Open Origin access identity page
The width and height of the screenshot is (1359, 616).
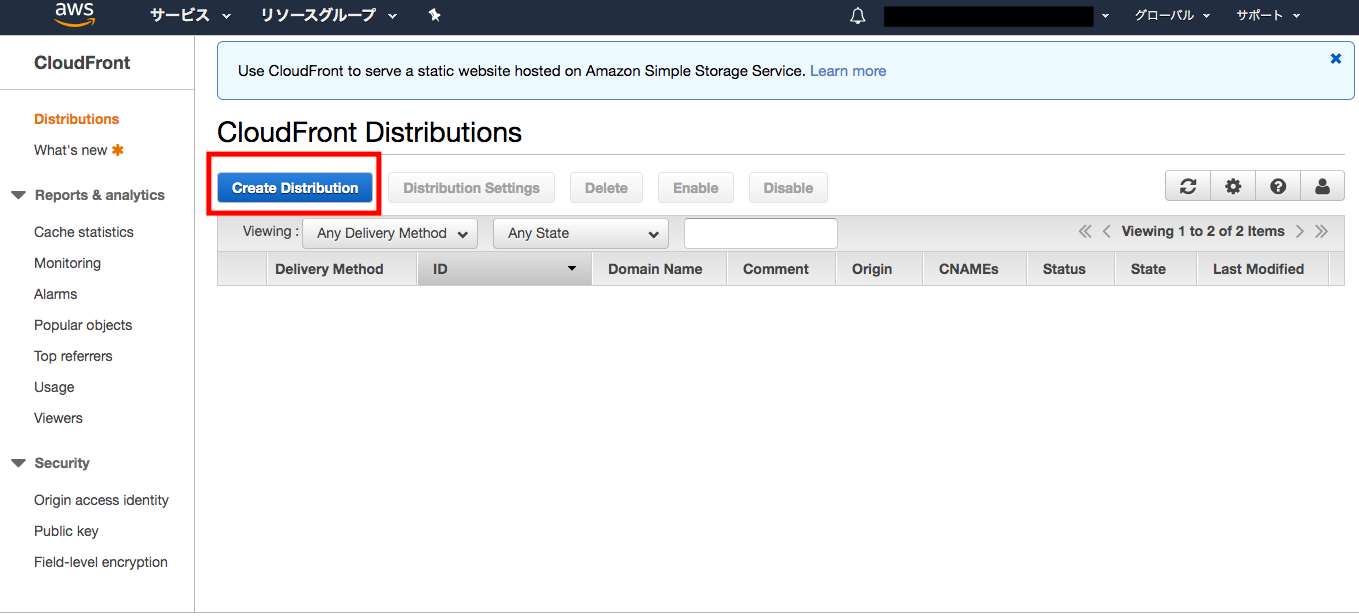(101, 500)
